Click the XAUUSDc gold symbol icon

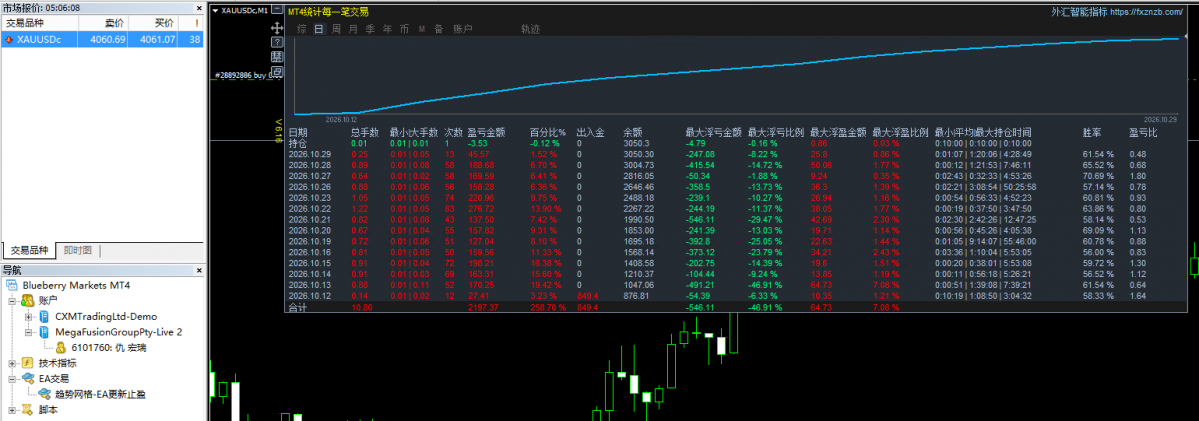coord(9,39)
